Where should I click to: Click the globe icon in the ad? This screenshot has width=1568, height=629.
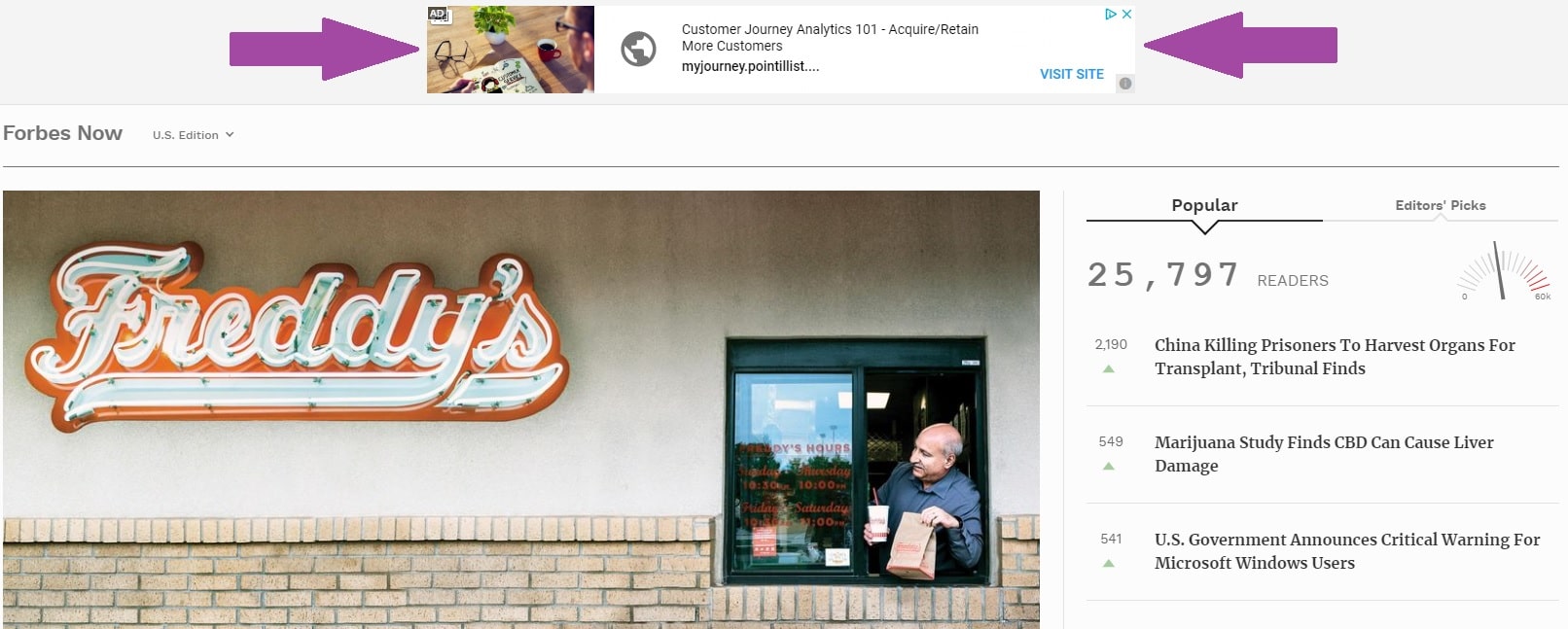coord(638,49)
